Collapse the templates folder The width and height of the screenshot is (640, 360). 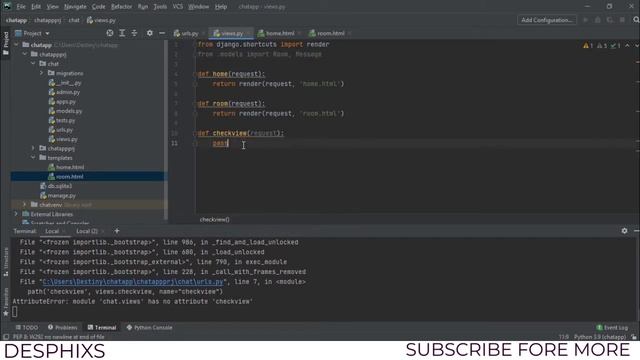pyautogui.click(x=33, y=158)
